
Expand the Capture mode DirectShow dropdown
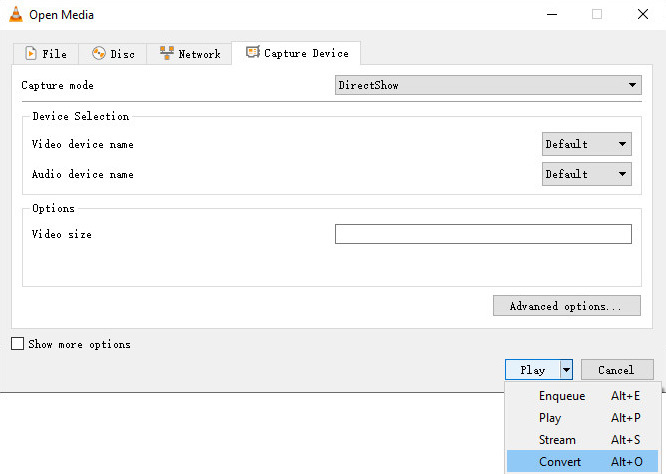point(488,85)
